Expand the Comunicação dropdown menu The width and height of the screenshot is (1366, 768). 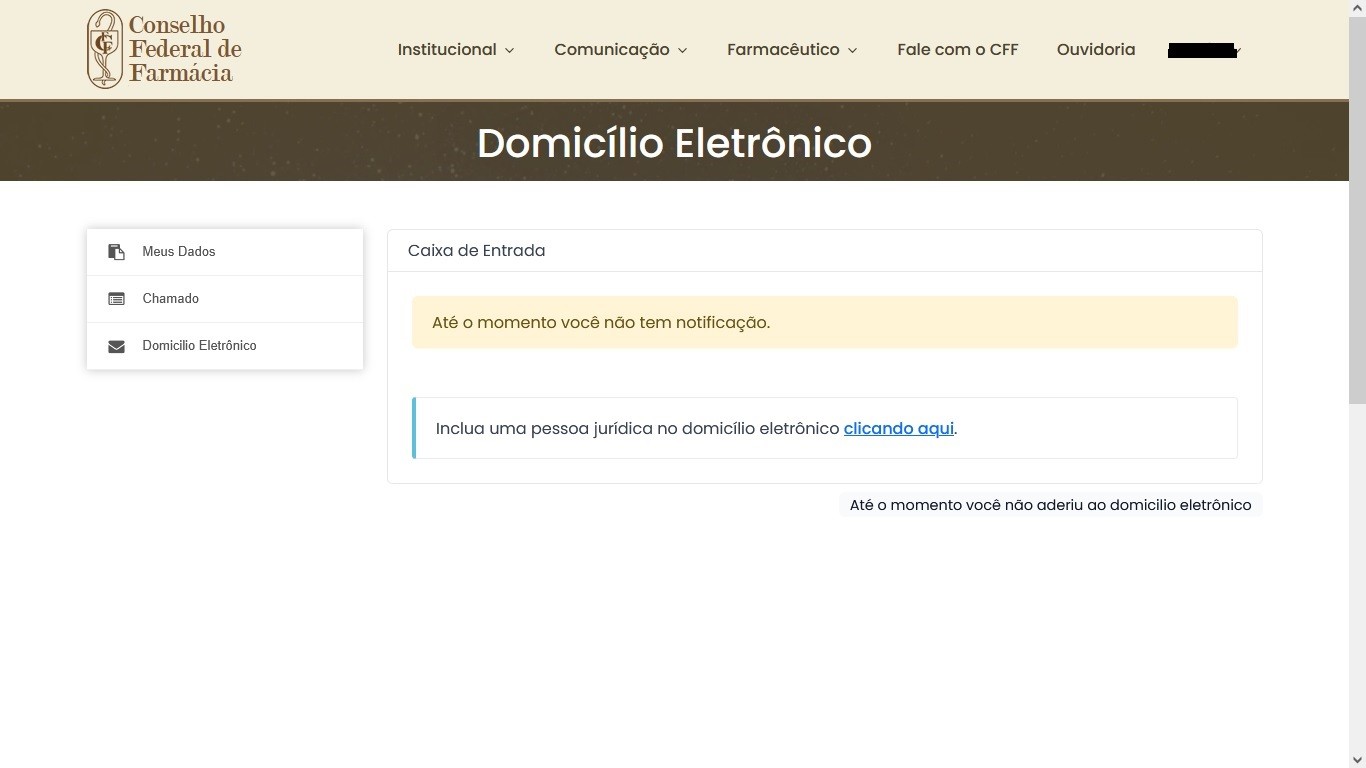tap(621, 50)
